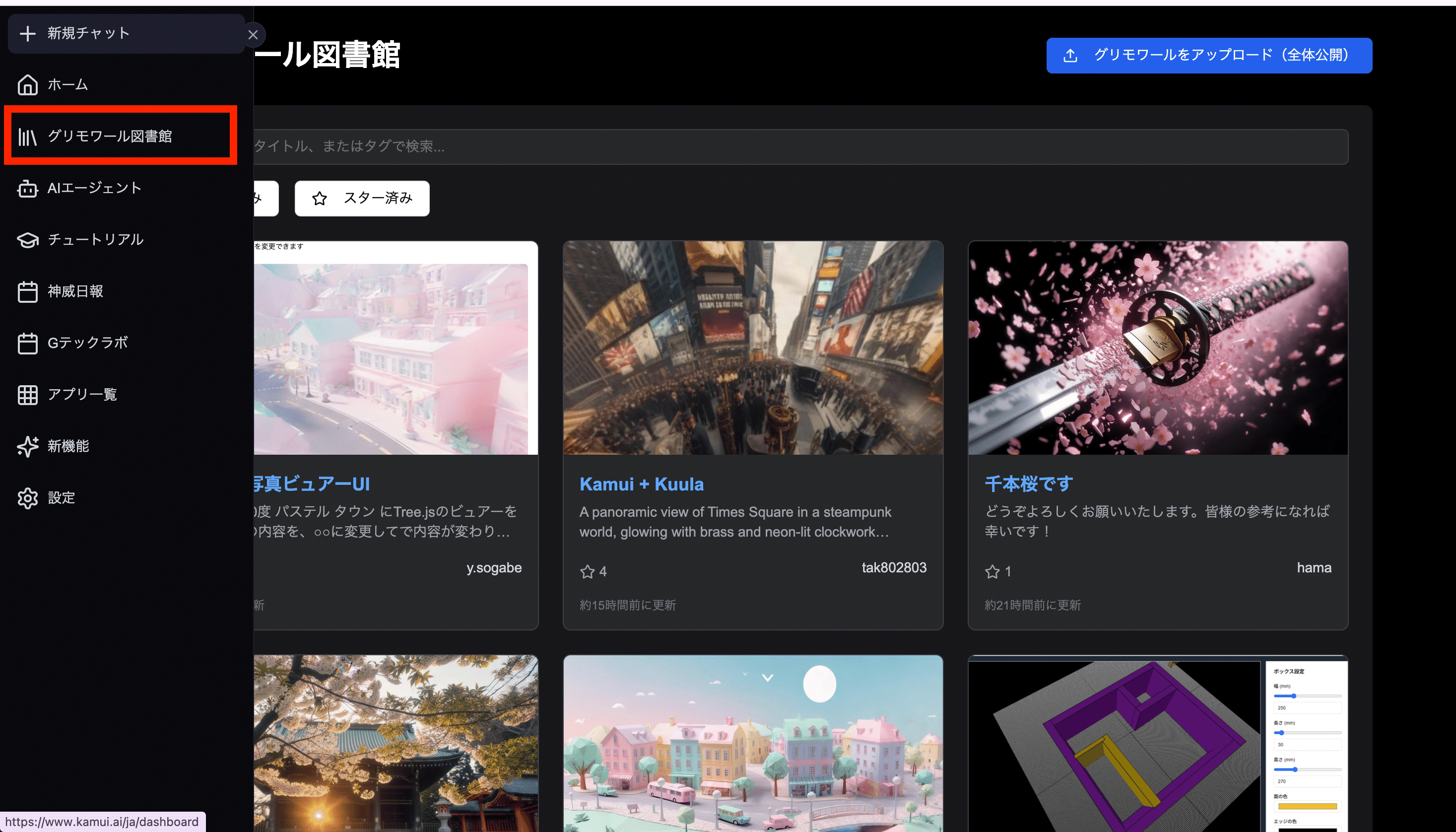The height and width of the screenshot is (832, 1456).
Task: Open the 千本桜です title link
Action: point(1028,484)
